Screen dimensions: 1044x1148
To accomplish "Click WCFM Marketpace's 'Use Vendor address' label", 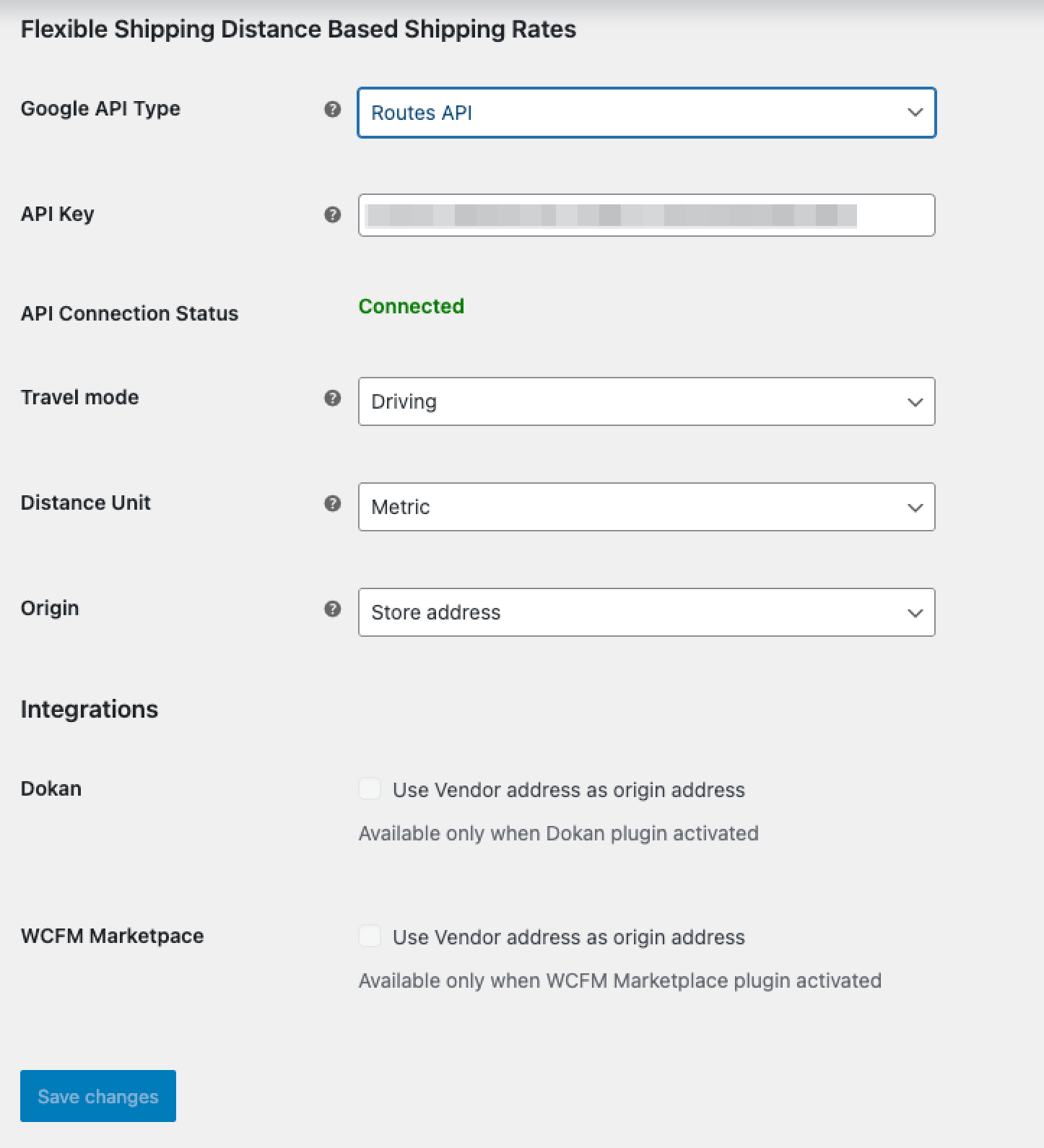I will tap(568, 937).
